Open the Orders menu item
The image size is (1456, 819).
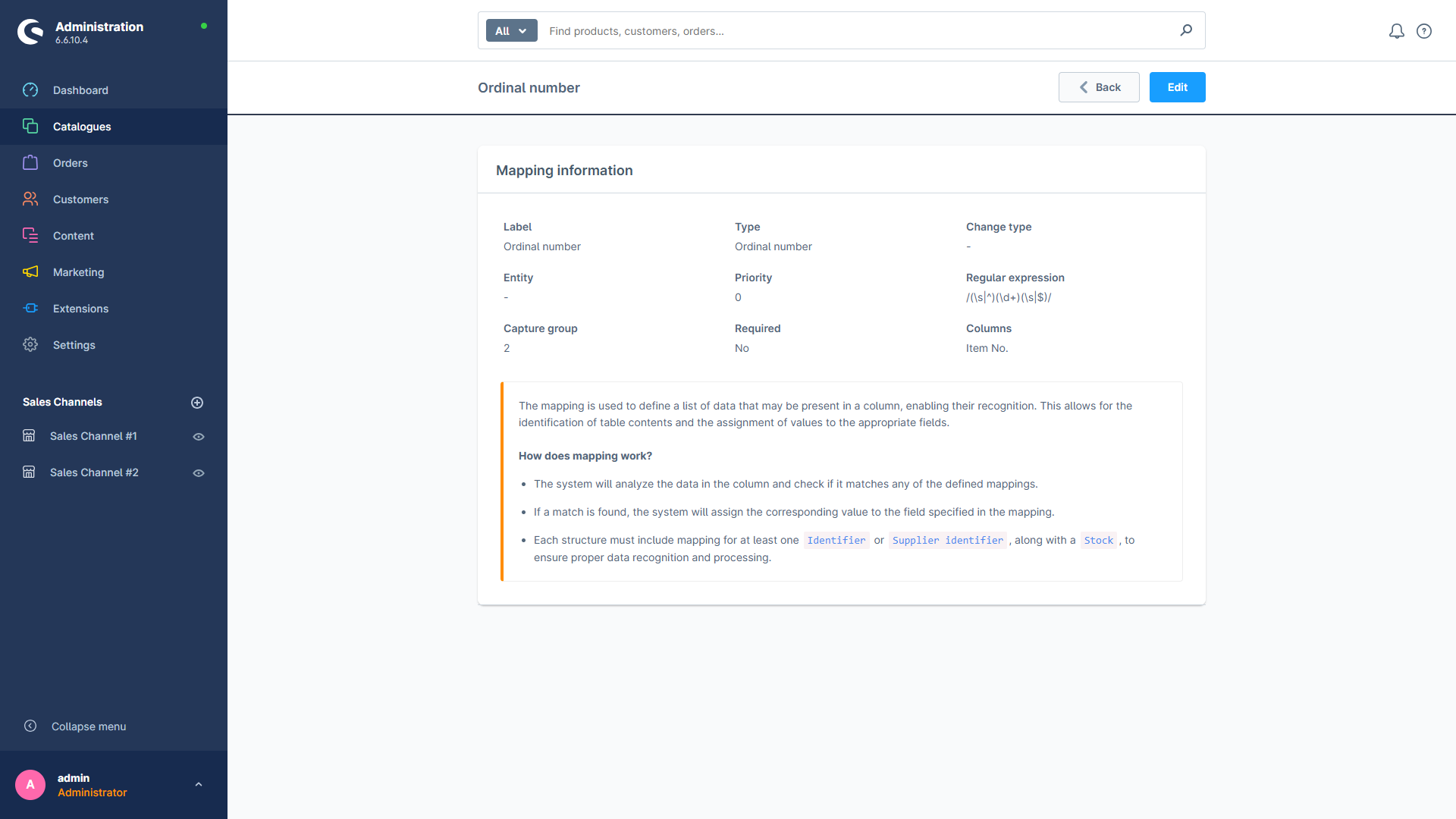tap(114, 163)
